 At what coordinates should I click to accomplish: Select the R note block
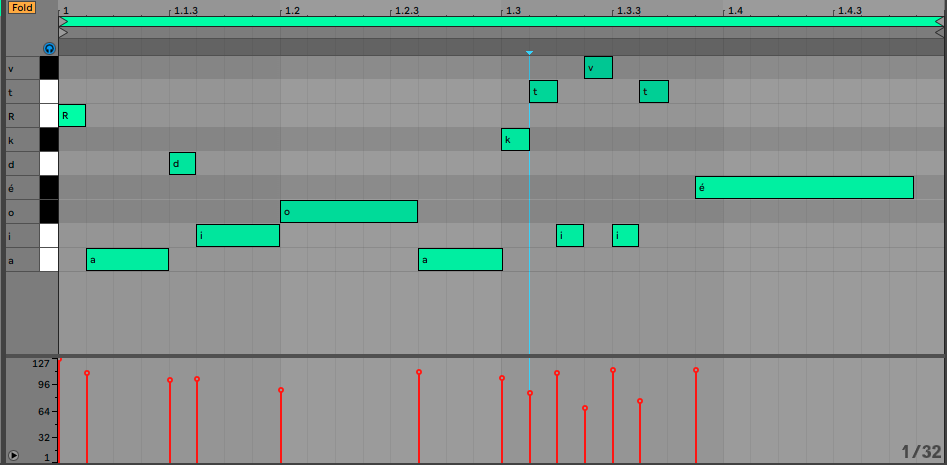click(72, 116)
